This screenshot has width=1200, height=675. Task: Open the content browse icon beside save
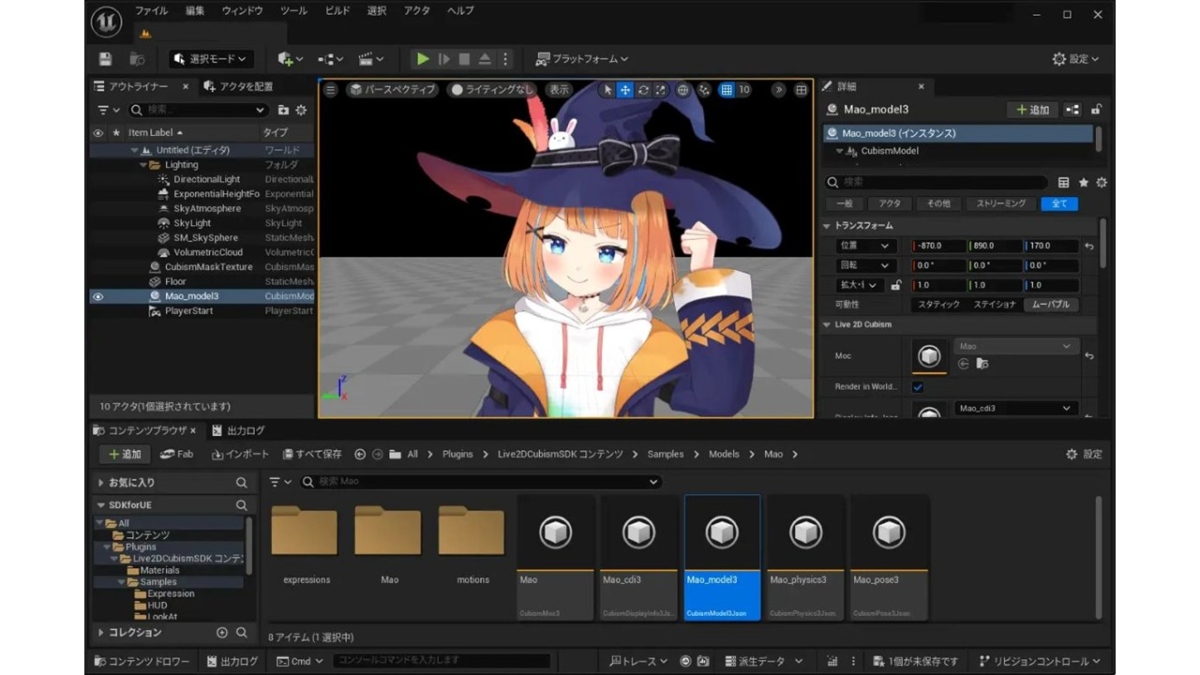pos(137,59)
